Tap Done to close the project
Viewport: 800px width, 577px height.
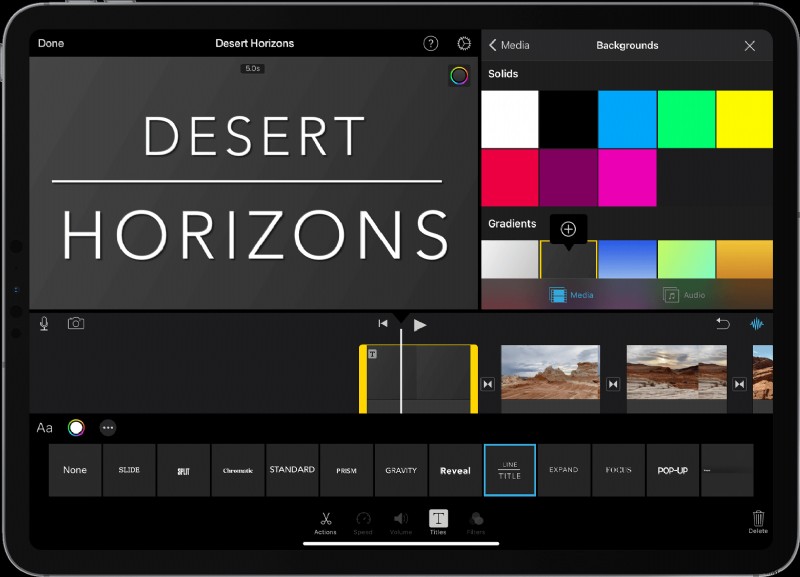(50, 43)
